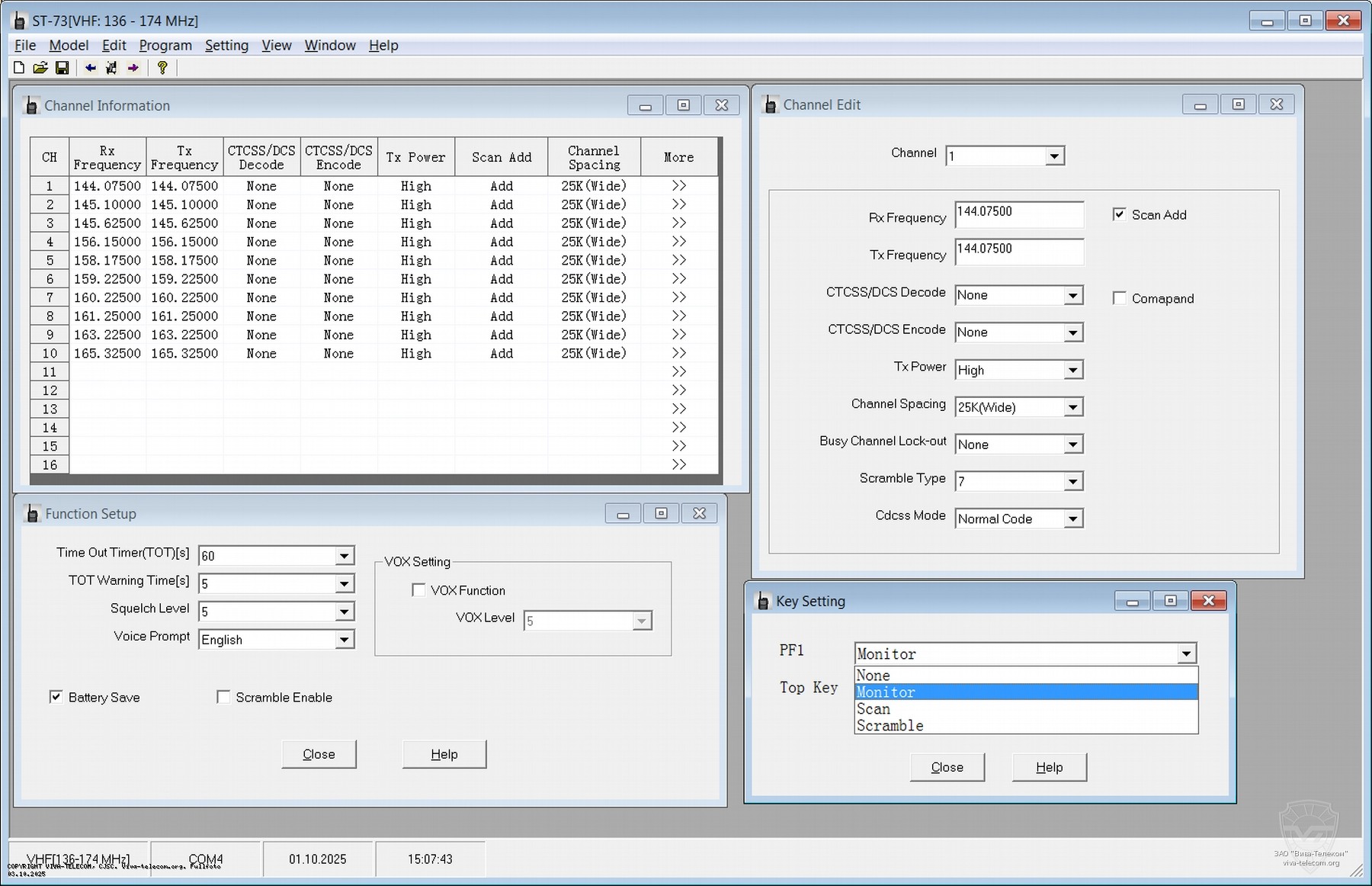Image resolution: width=1372 pixels, height=886 pixels.
Task: Select Scan from the PF1 dropdown list
Action: point(874,709)
